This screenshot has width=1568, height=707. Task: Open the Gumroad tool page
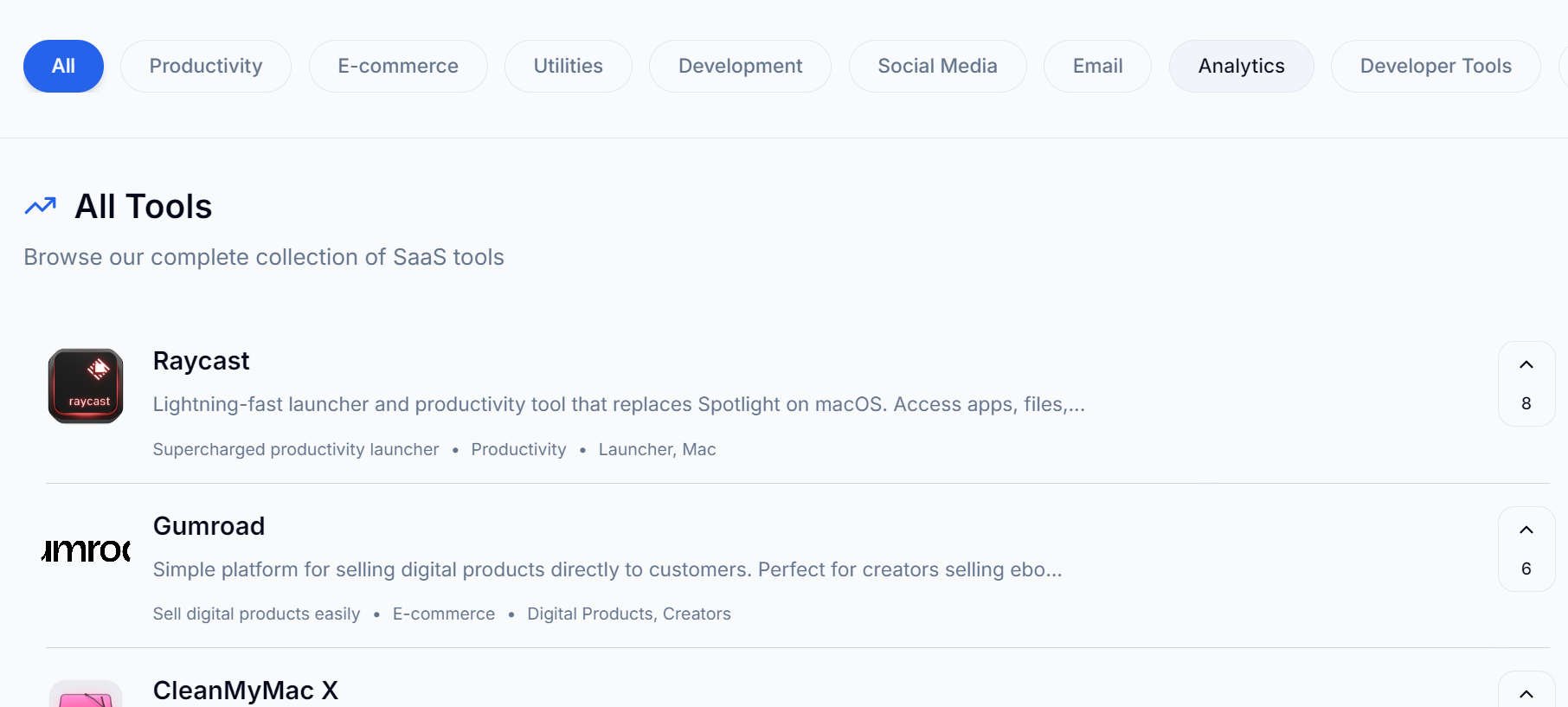(x=209, y=526)
